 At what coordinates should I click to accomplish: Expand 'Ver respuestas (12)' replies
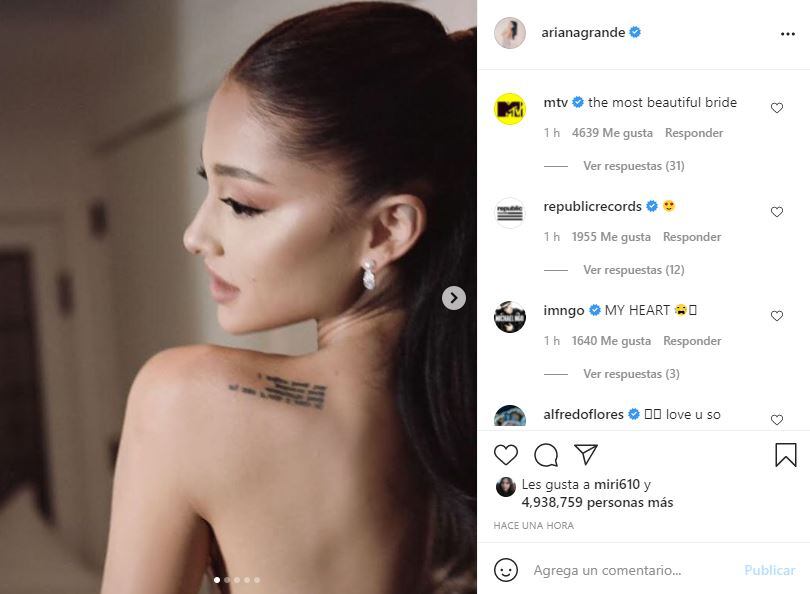pos(634,270)
